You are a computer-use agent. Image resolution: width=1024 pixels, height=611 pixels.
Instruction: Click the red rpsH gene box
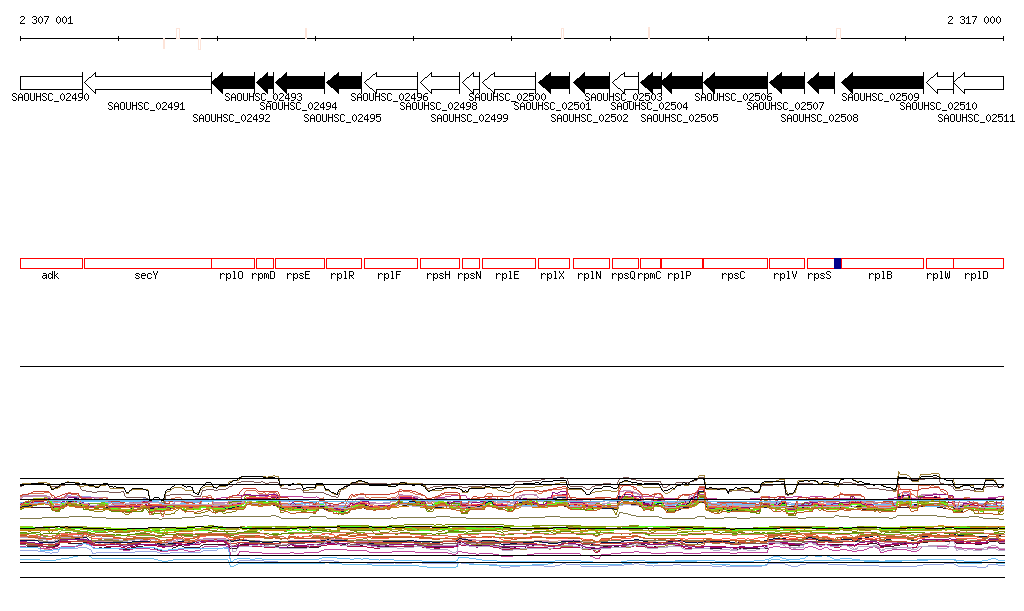pos(440,264)
